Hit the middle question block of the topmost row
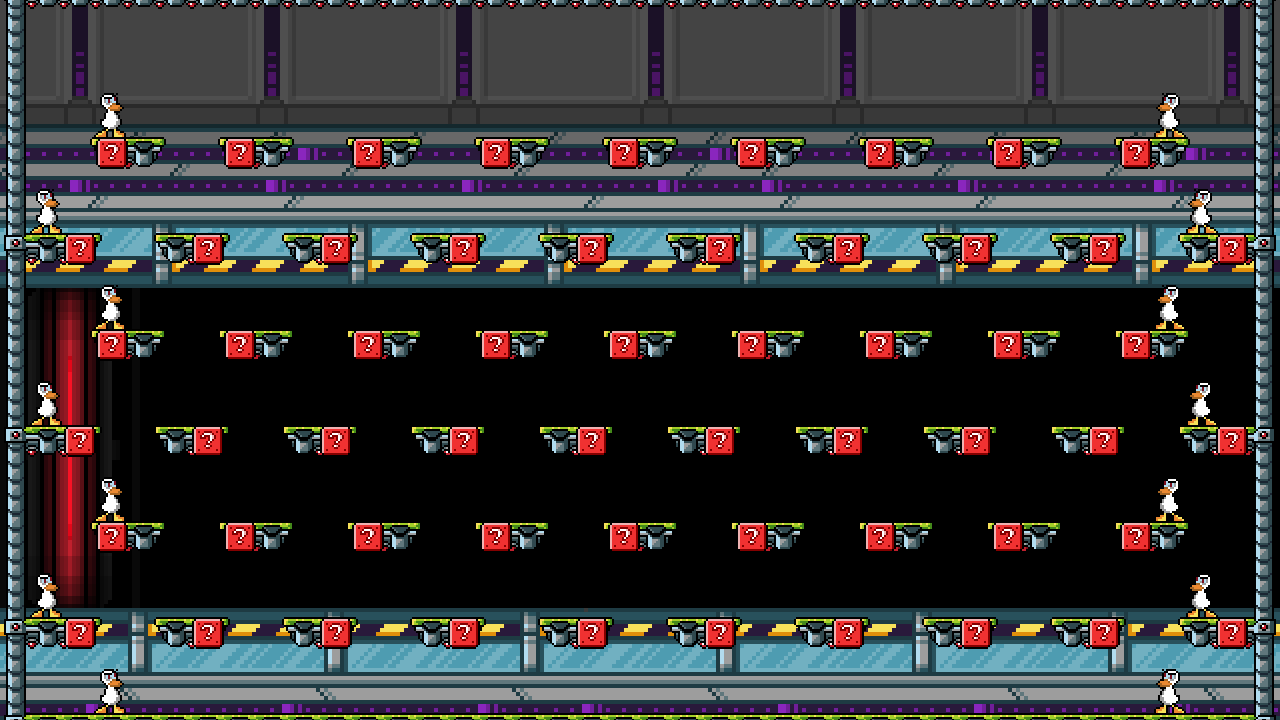Screen dimensions: 1280x720 (623, 153)
